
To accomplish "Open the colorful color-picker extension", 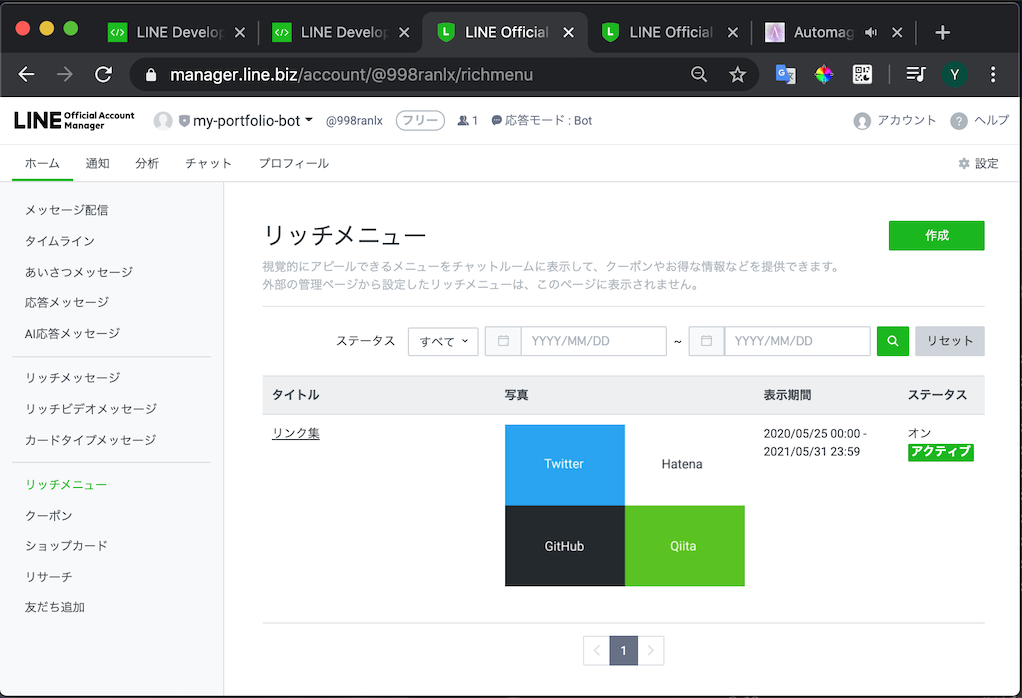I will [824, 74].
